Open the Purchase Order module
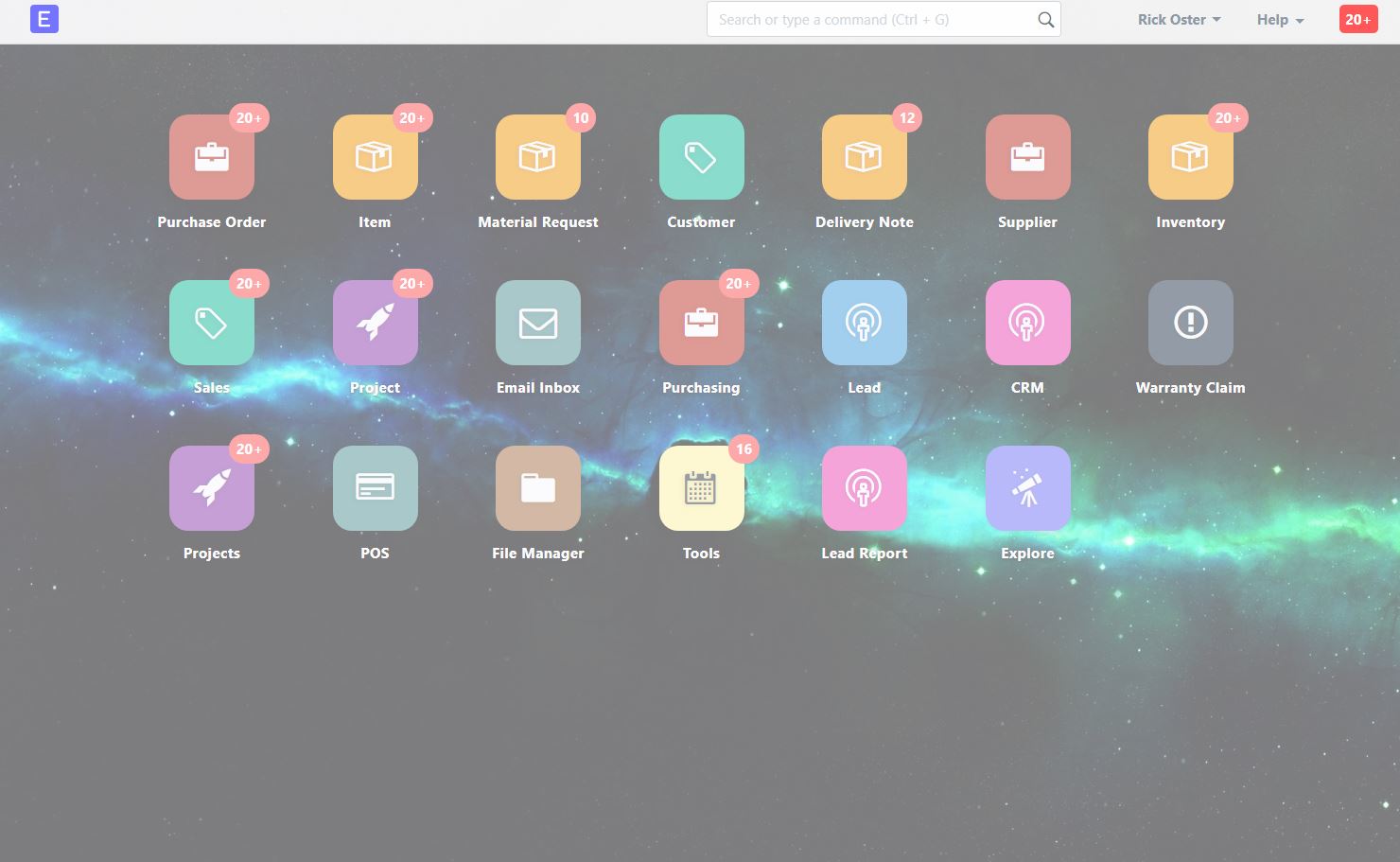This screenshot has height=862, width=1400. click(x=211, y=157)
